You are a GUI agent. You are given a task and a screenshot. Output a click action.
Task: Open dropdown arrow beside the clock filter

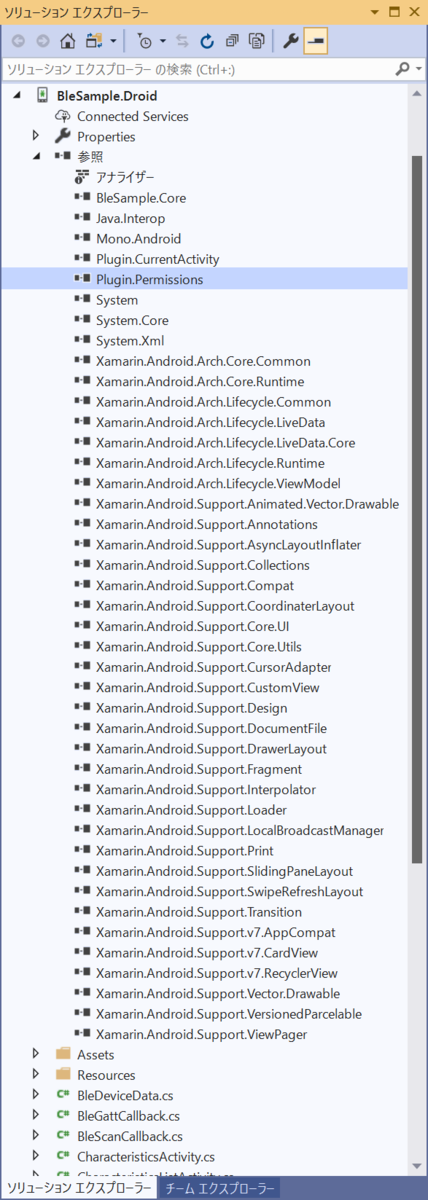(162, 42)
